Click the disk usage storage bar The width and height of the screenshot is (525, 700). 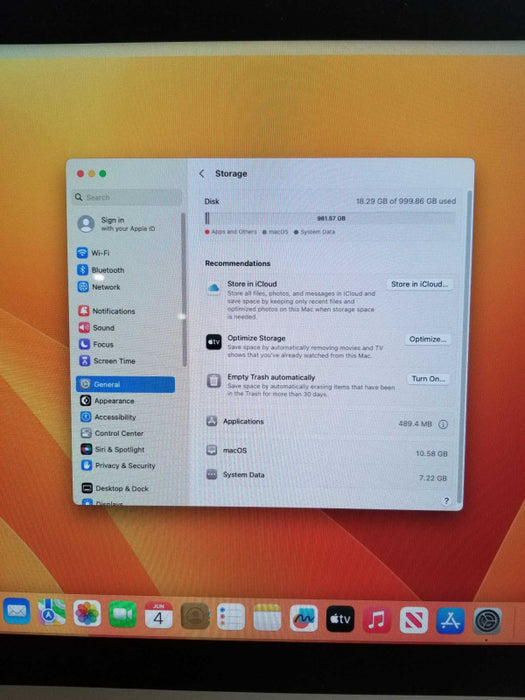[330, 218]
